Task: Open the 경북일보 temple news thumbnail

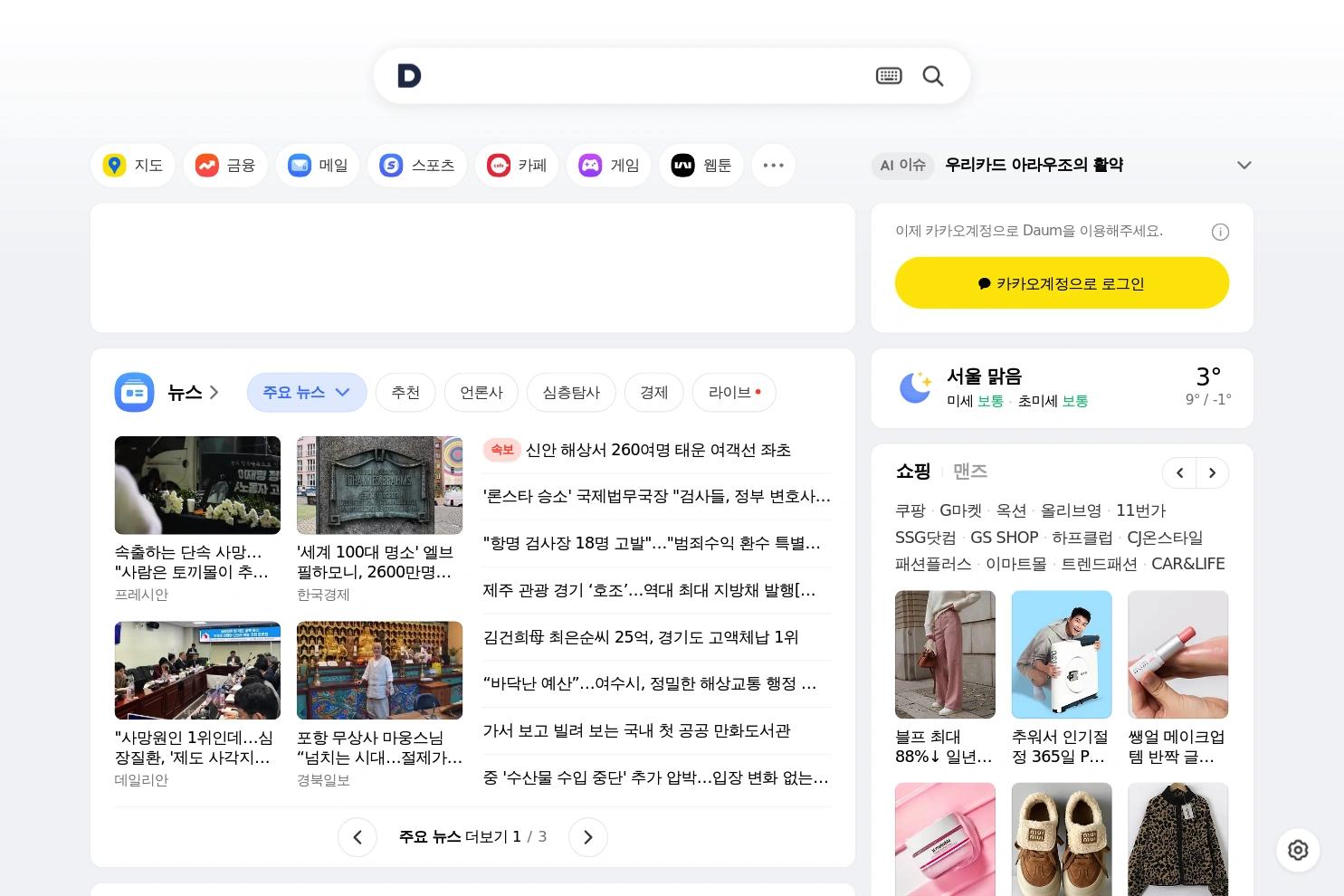Action: tap(379, 671)
